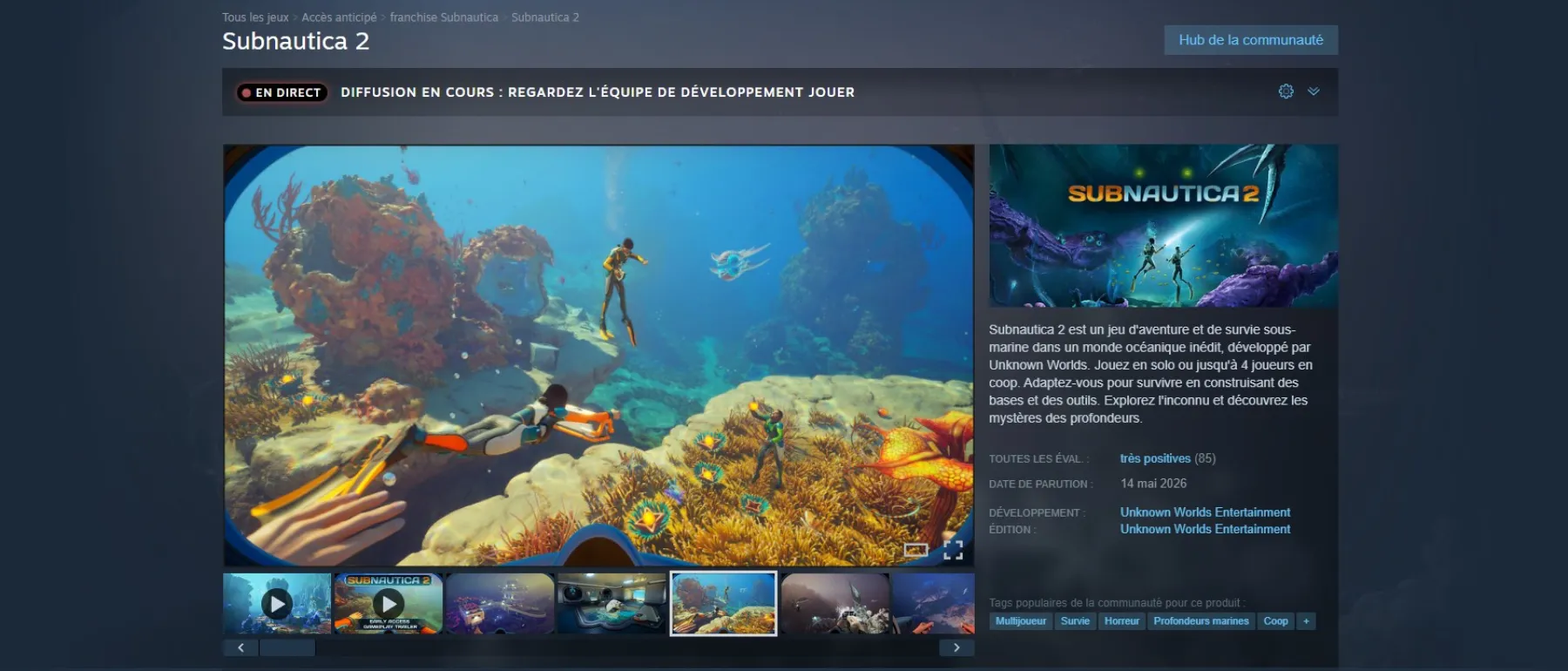
Task: Open Hub de la communauté
Action: (1251, 40)
